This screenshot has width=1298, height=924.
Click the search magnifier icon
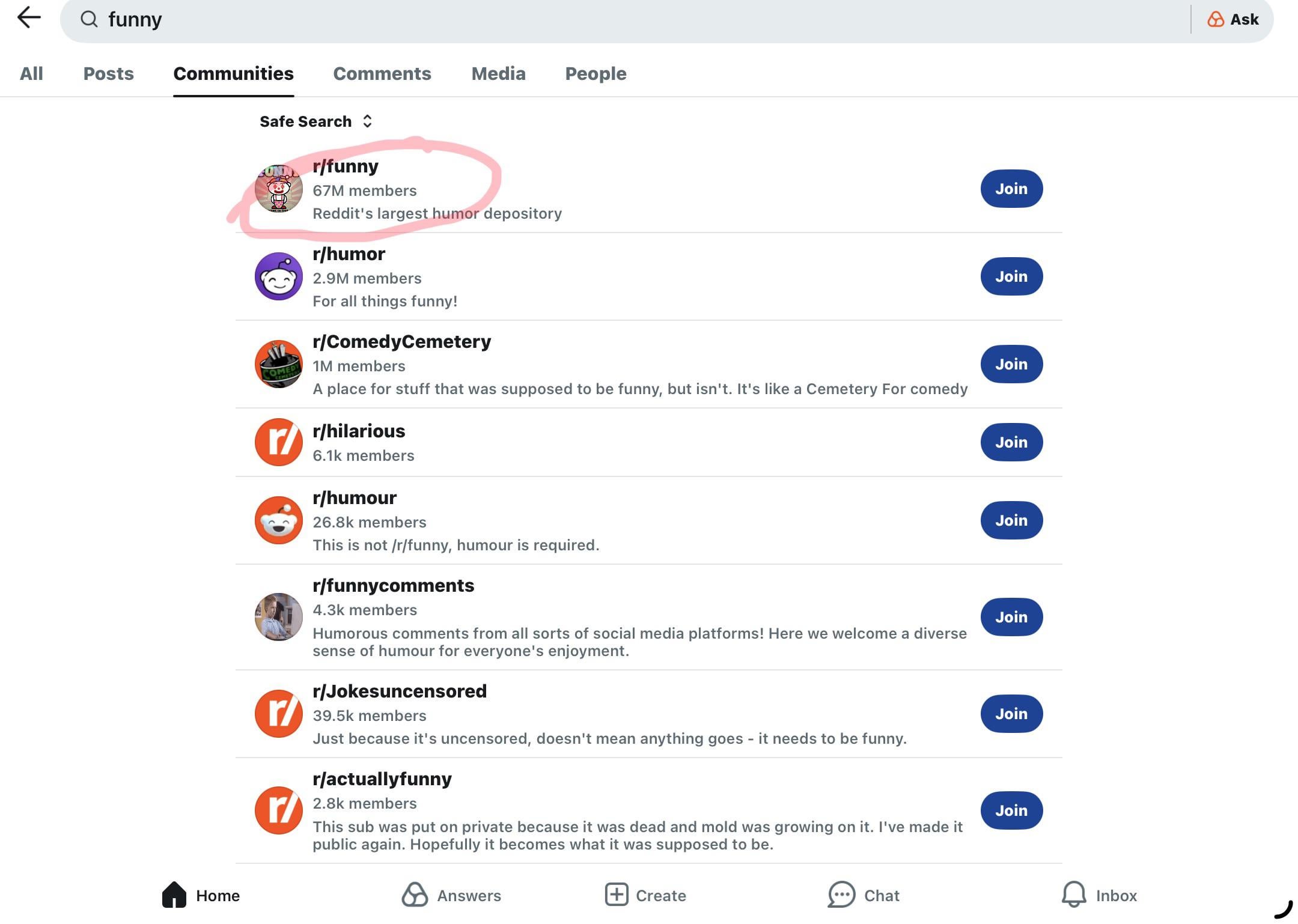point(89,19)
